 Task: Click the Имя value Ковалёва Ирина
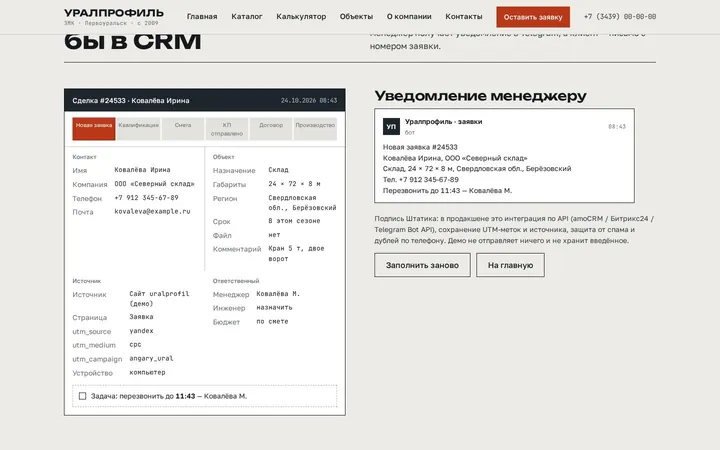(142, 170)
